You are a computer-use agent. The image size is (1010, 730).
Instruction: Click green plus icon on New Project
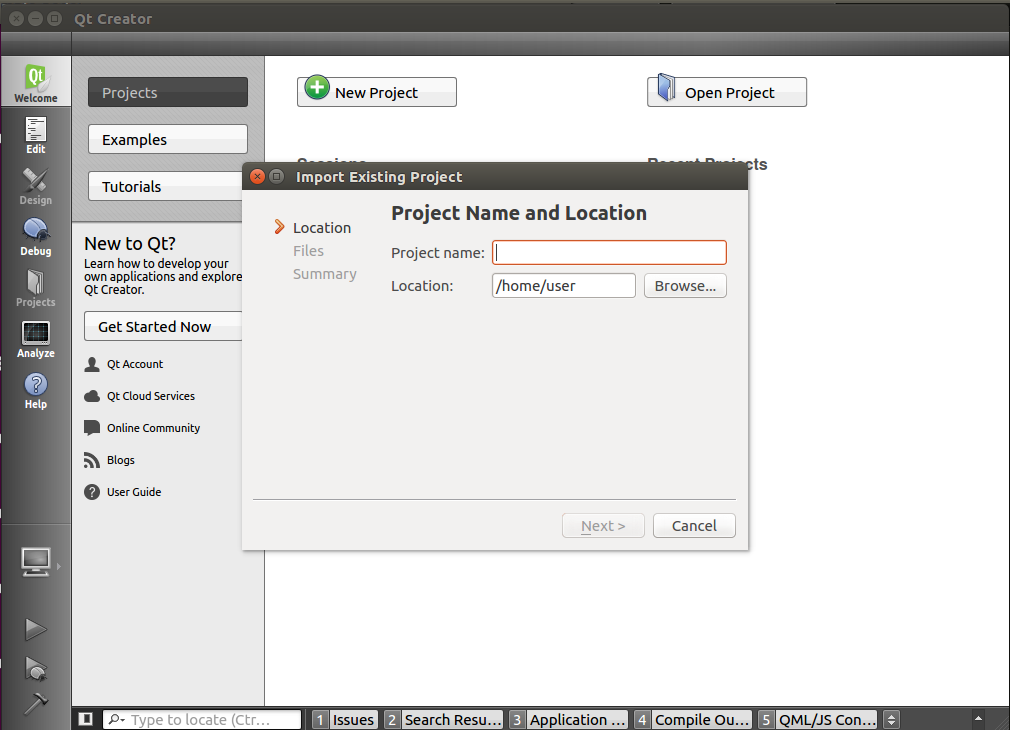point(317,88)
